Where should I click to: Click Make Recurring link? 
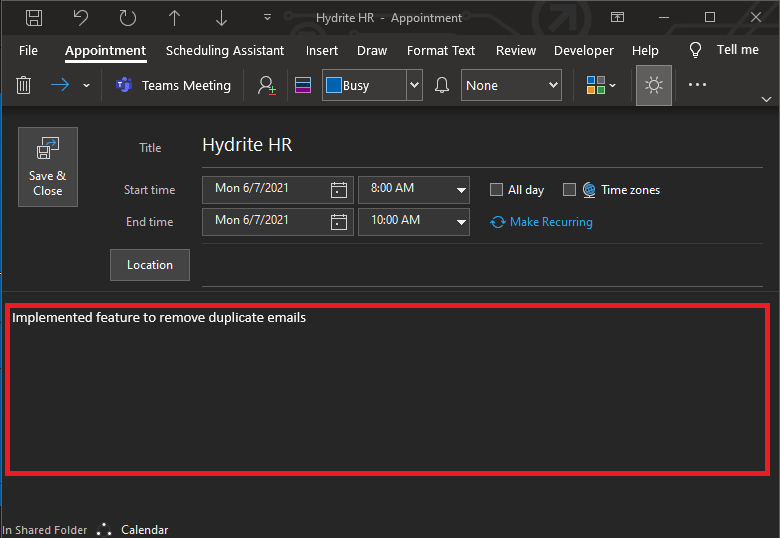(x=542, y=222)
